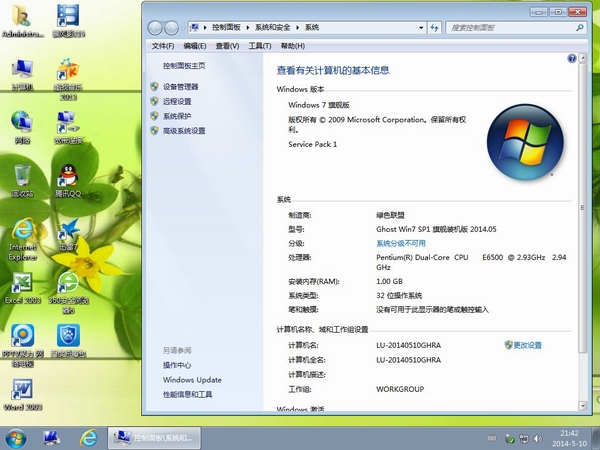Launch Word 2003 desktop shortcut
This screenshot has width=600, height=450.
point(22,395)
